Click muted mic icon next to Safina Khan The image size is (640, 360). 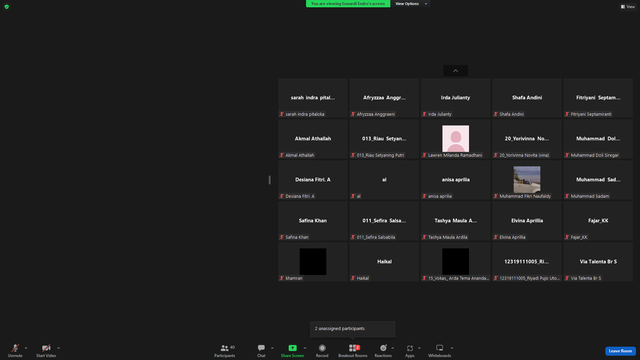pyautogui.click(x=282, y=237)
